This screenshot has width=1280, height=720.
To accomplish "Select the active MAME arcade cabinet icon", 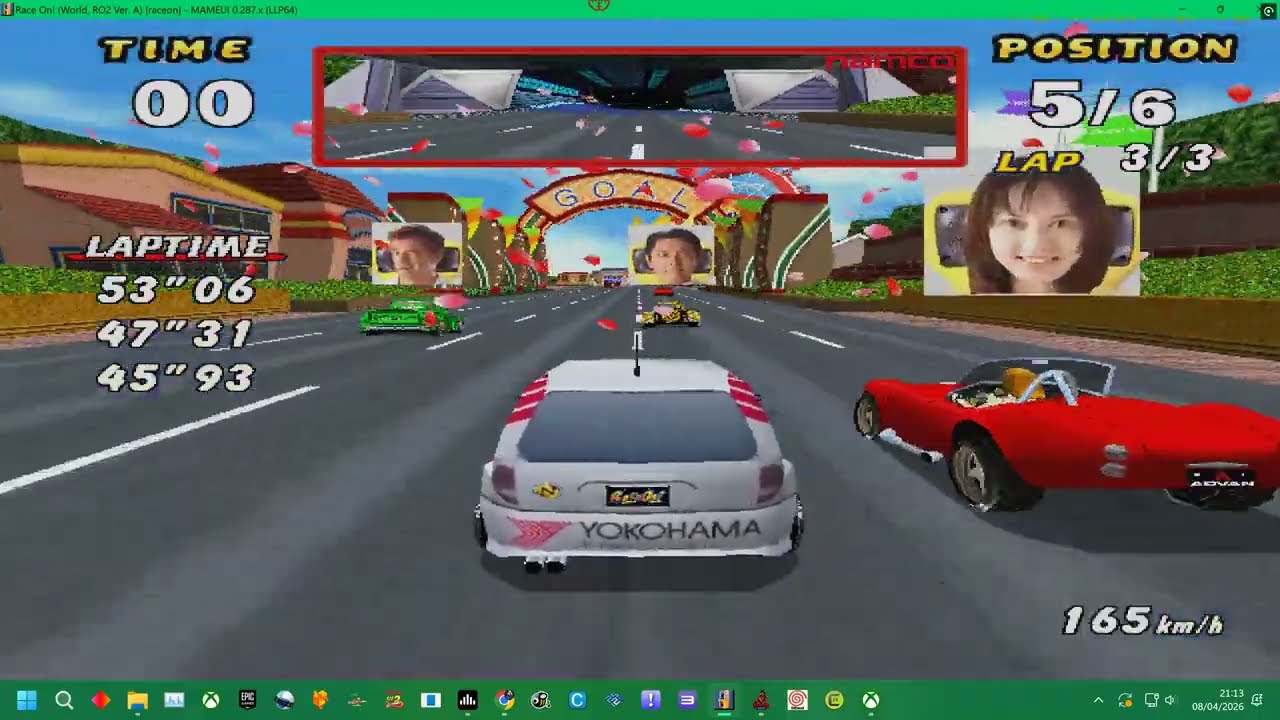I will tap(724, 700).
